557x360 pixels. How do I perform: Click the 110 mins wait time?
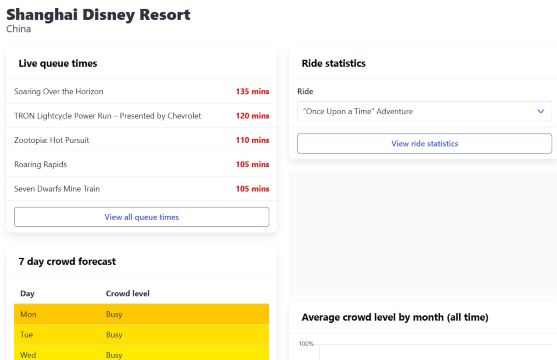pyautogui.click(x=252, y=140)
